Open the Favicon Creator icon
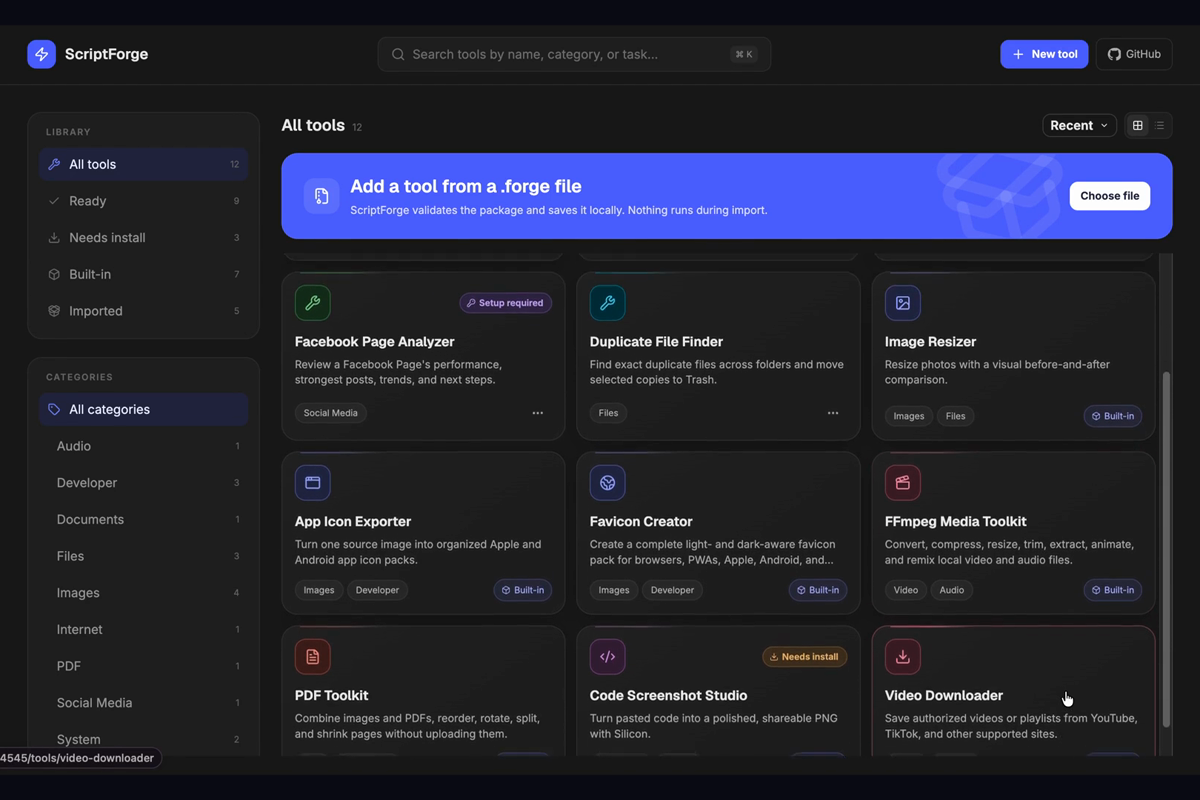 pos(607,483)
